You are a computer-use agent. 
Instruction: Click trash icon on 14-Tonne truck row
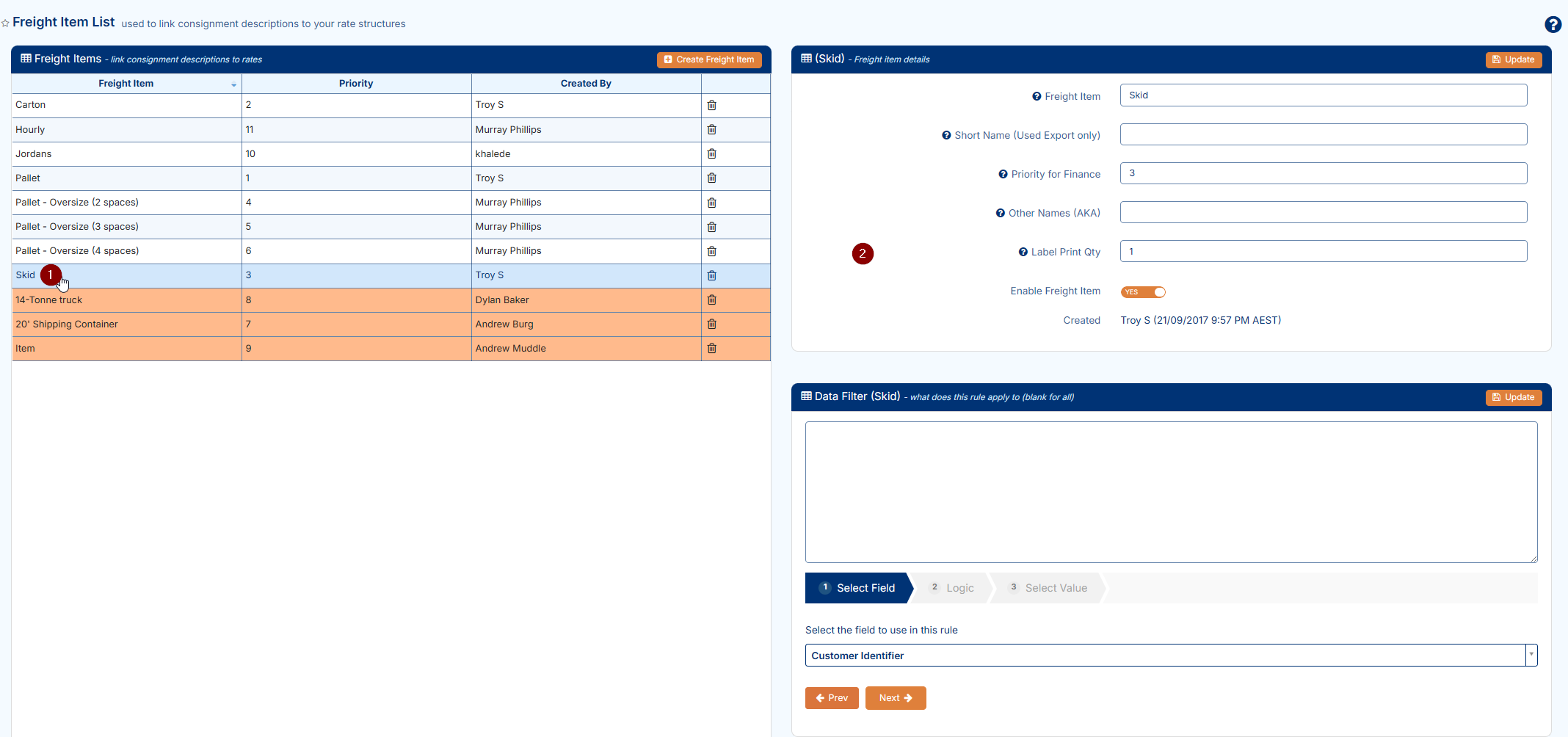click(x=711, y=299)
